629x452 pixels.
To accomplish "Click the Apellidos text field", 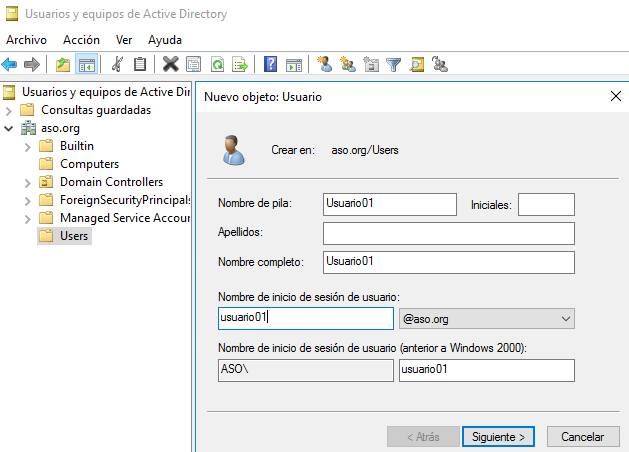I will 448,233.
